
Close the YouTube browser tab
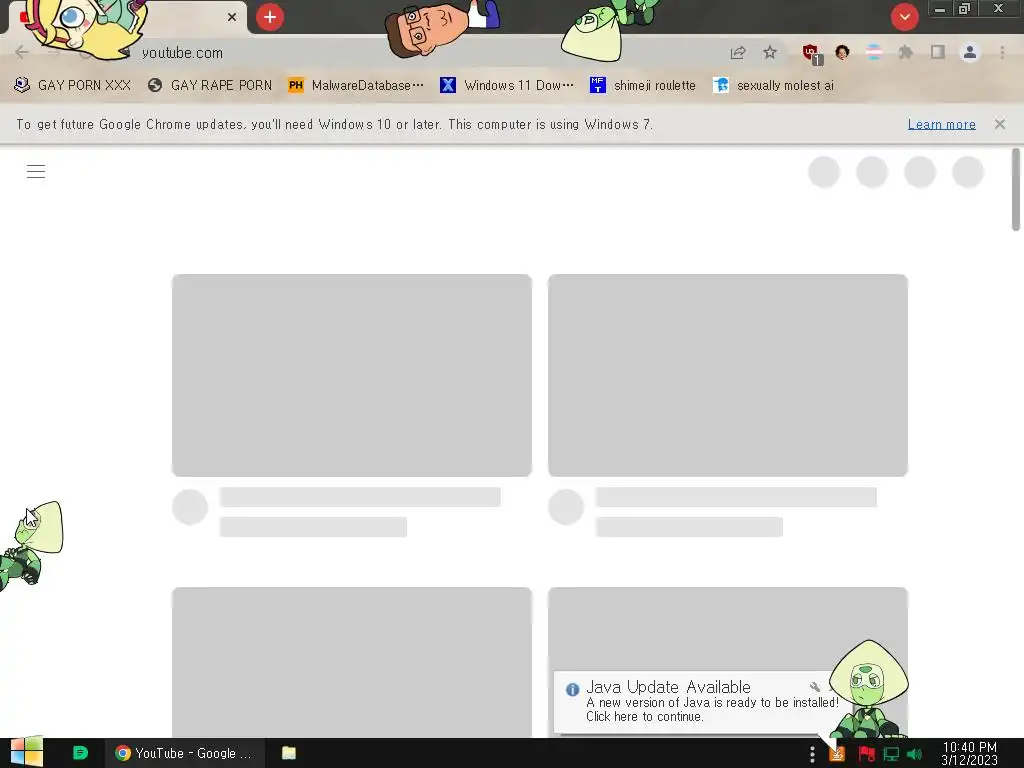tap(232, 17)
